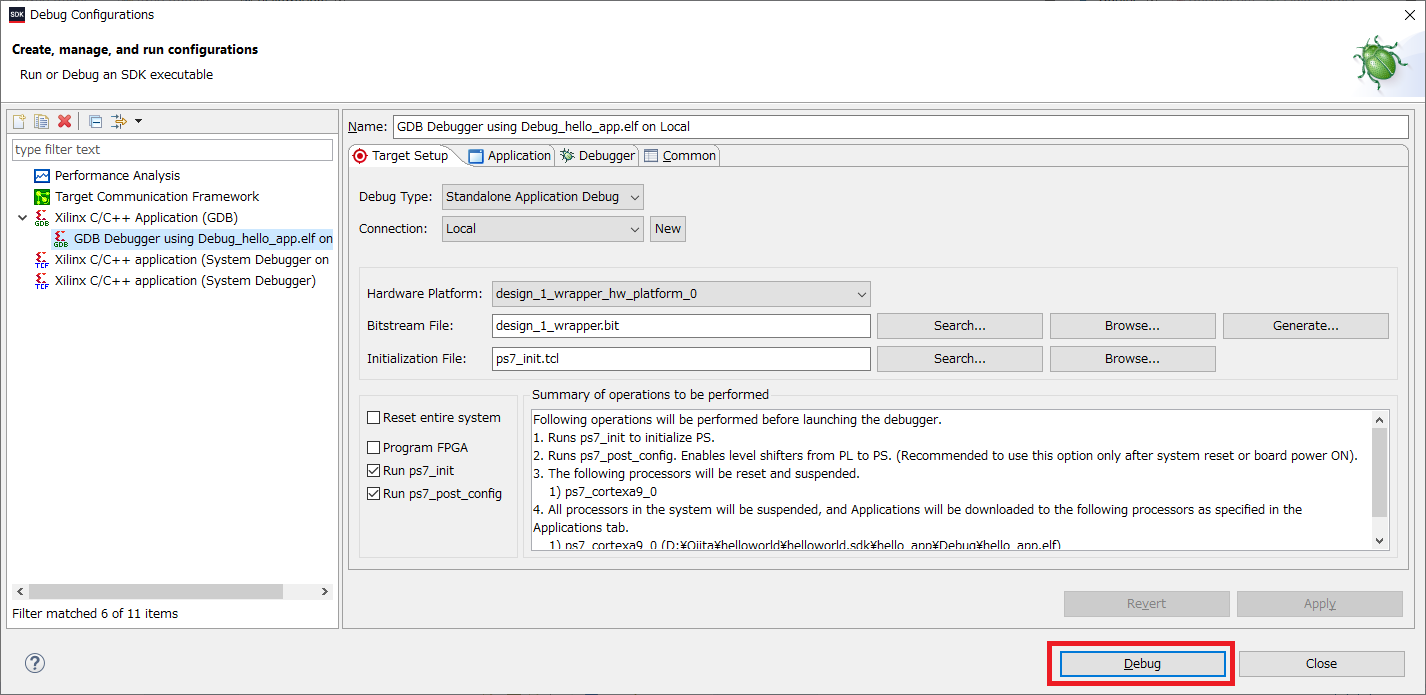Click the Close button at the bottom

1322,664
